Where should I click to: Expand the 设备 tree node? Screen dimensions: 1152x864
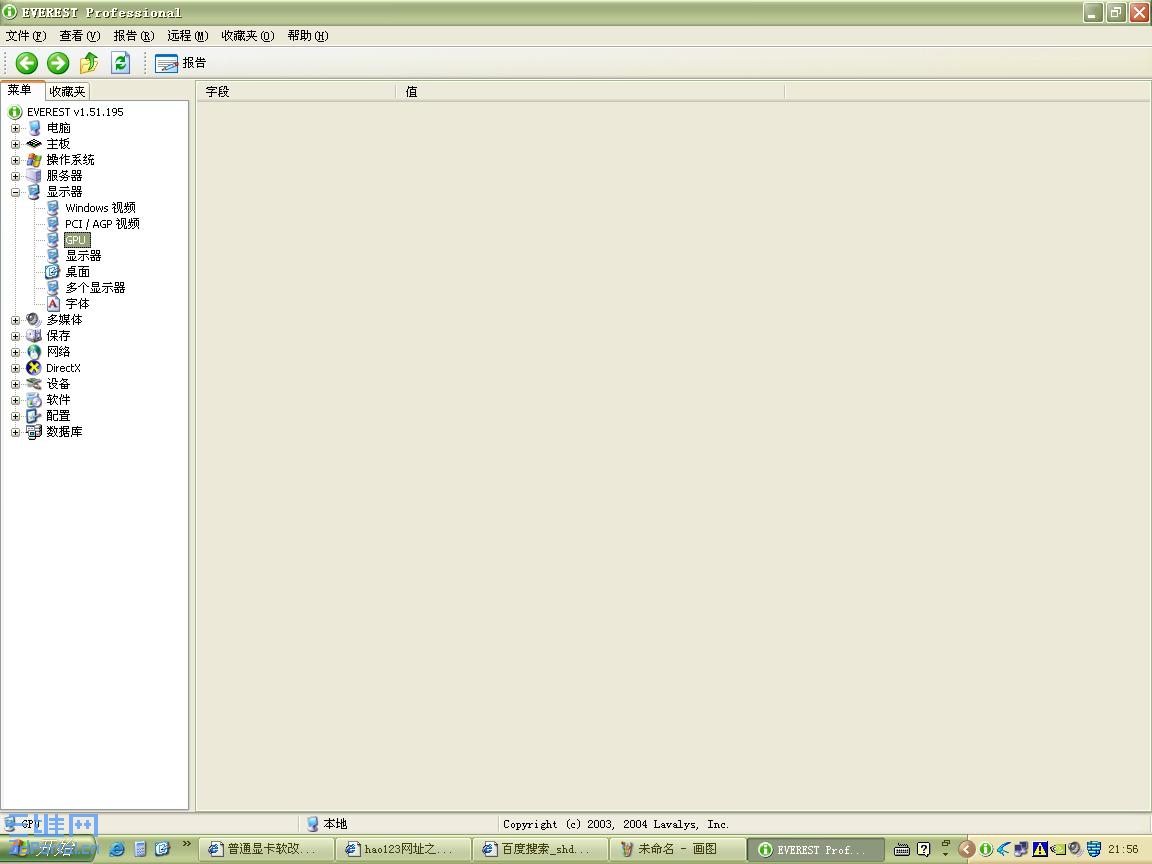click(15, 384)
